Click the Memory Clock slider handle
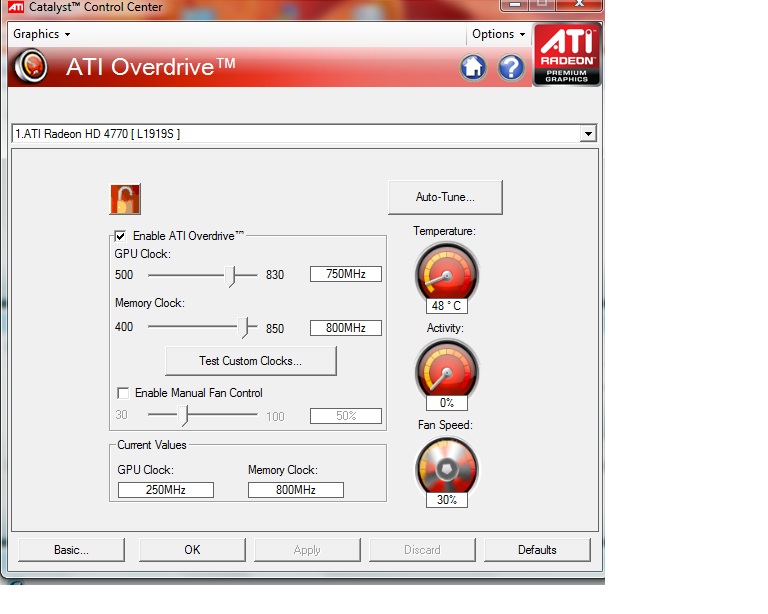Viewport: 768px width, 614px height. pyautogui.click(x=243, y=328)
